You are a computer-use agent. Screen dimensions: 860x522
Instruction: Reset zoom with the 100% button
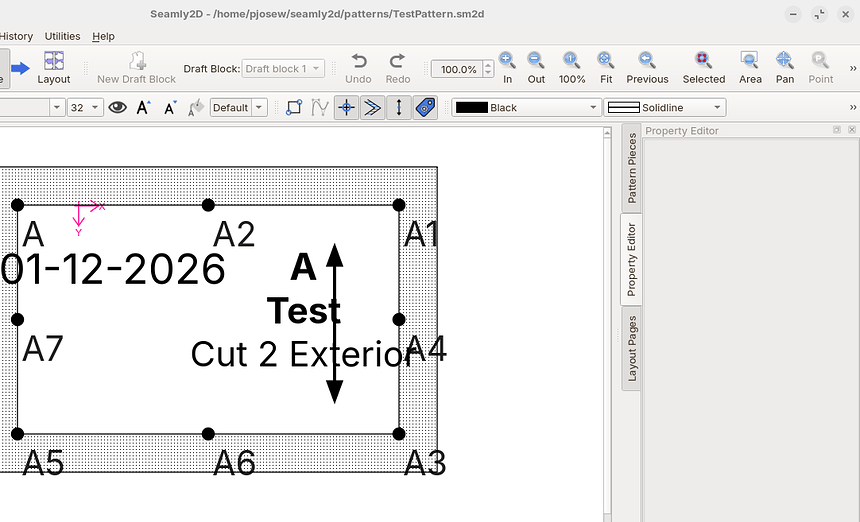(x=571, y=67)
